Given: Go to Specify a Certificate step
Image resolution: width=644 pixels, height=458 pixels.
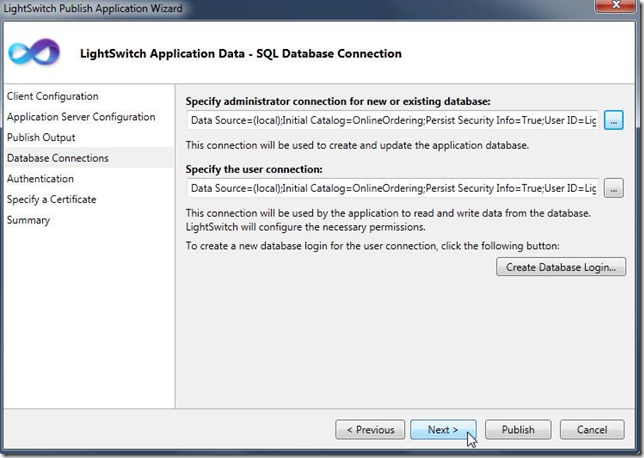Looking at the screenshot, I should [51, 199].
